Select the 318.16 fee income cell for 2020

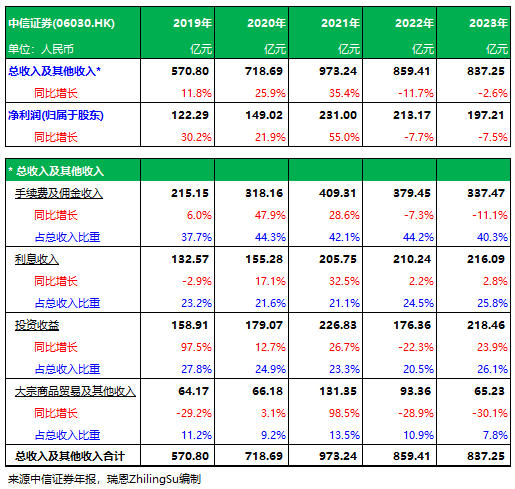[264, 193]
